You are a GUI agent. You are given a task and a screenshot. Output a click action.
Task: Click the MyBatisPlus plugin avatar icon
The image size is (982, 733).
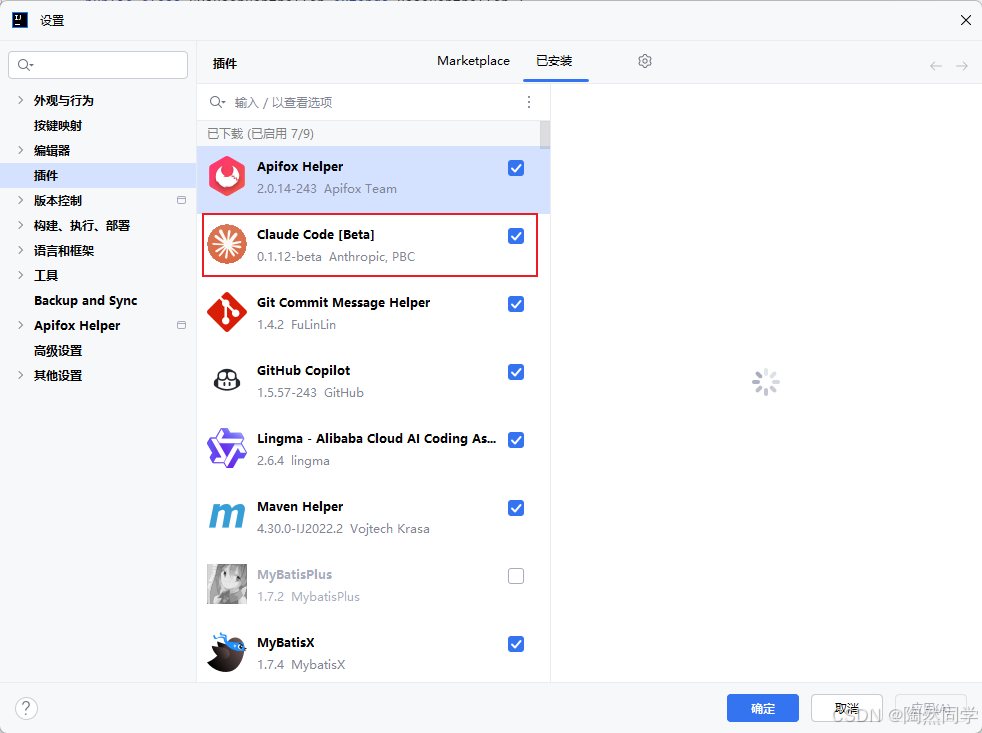tap(227, 584)
